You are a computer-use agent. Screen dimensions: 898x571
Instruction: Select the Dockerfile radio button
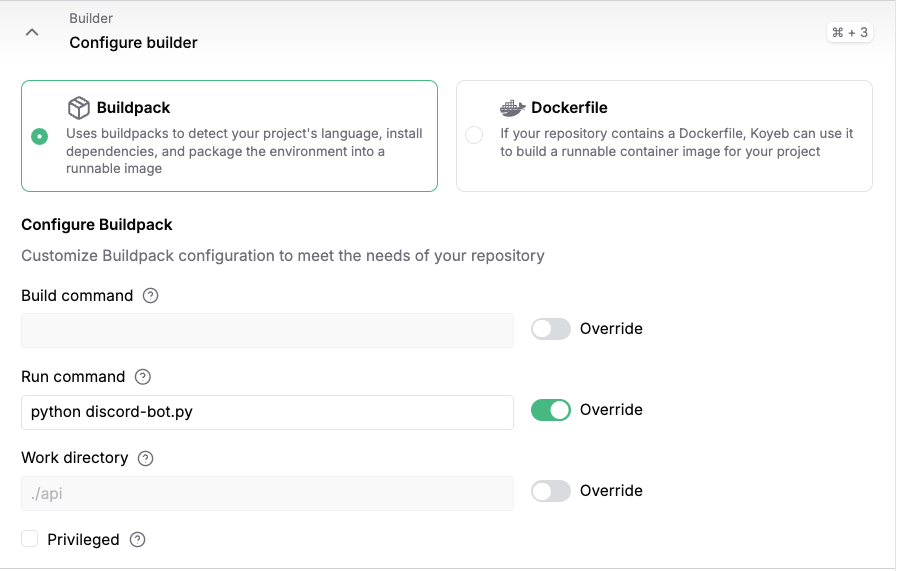point(474,135)
